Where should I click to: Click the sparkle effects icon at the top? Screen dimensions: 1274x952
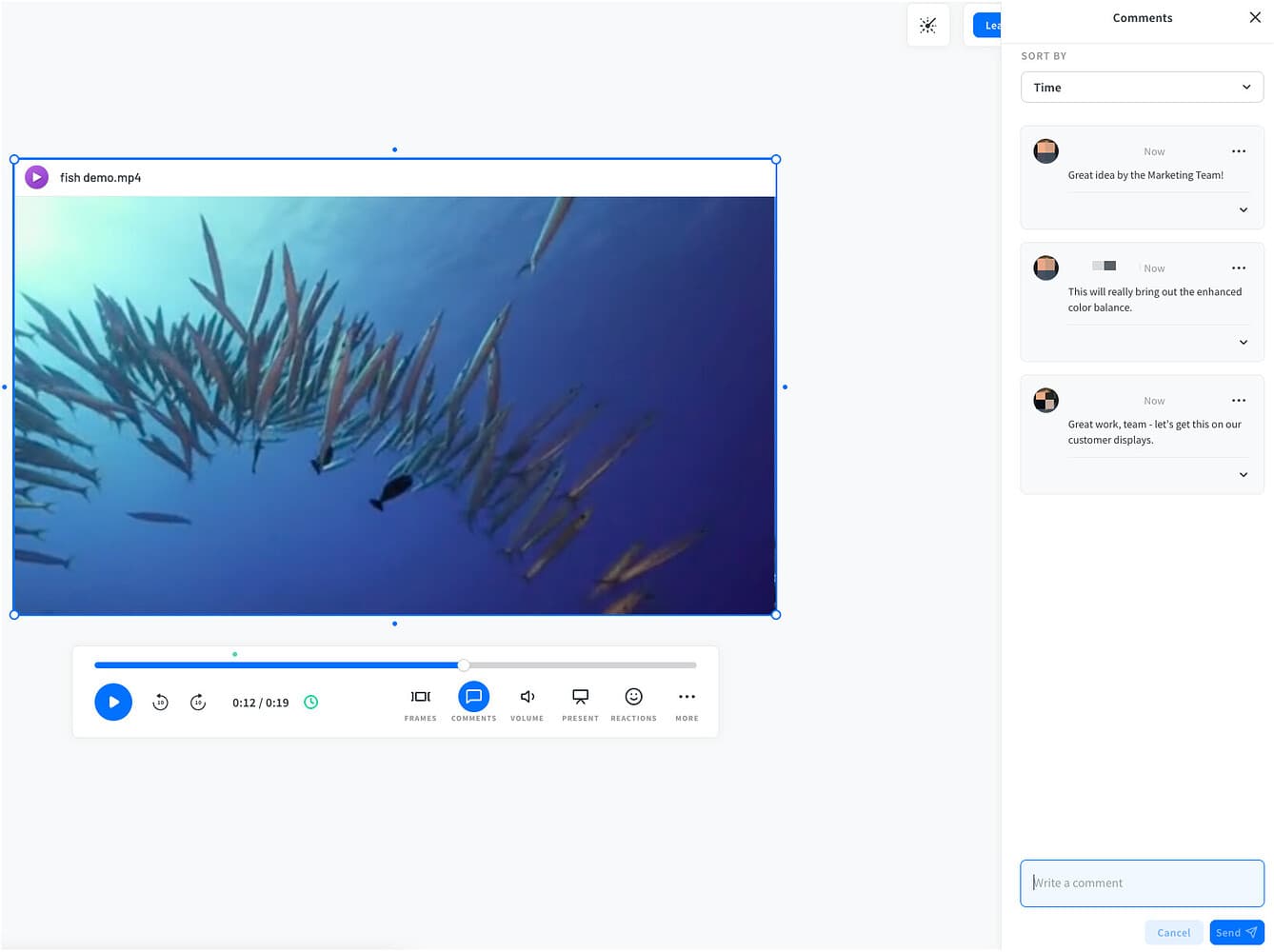point(927,25)
